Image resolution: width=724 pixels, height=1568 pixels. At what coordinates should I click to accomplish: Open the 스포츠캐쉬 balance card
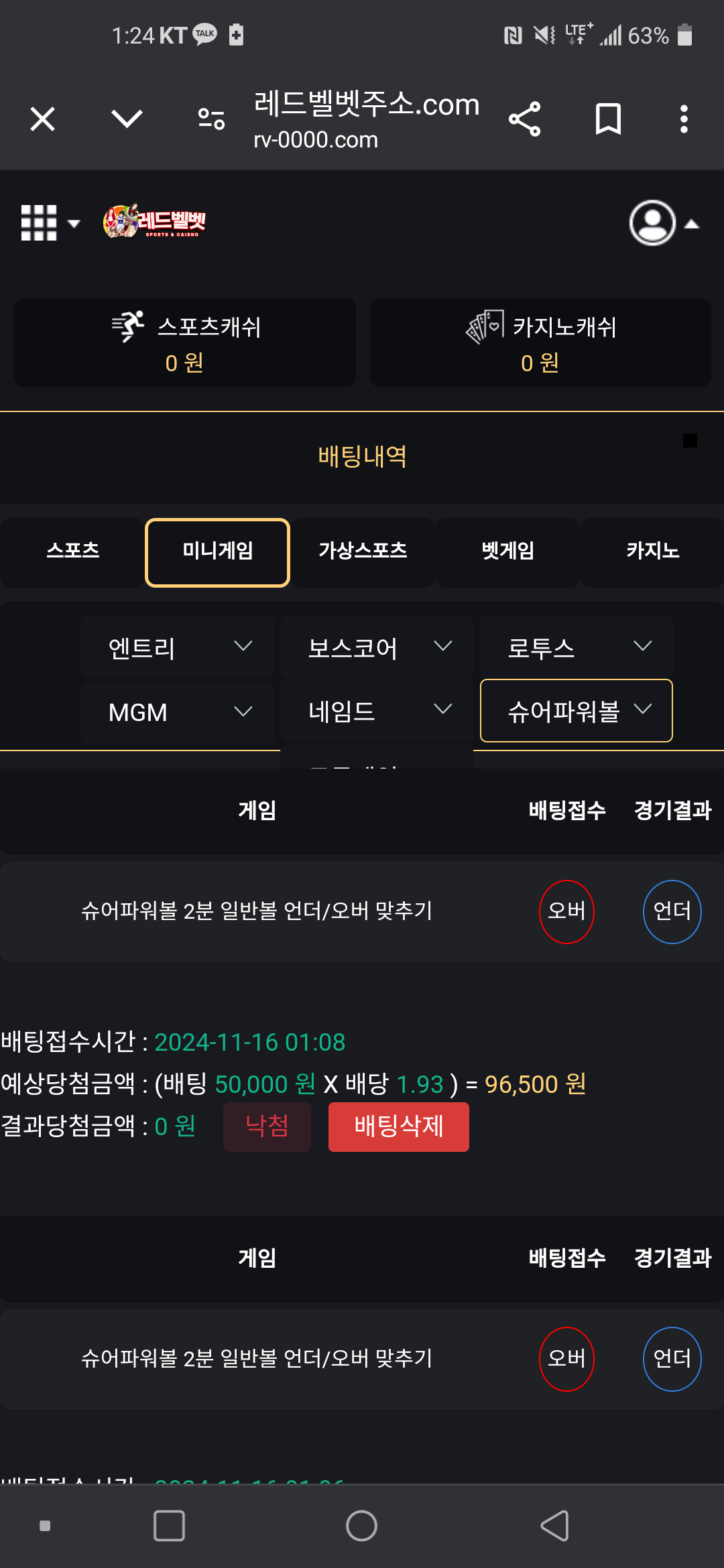[x=185, y=342]
